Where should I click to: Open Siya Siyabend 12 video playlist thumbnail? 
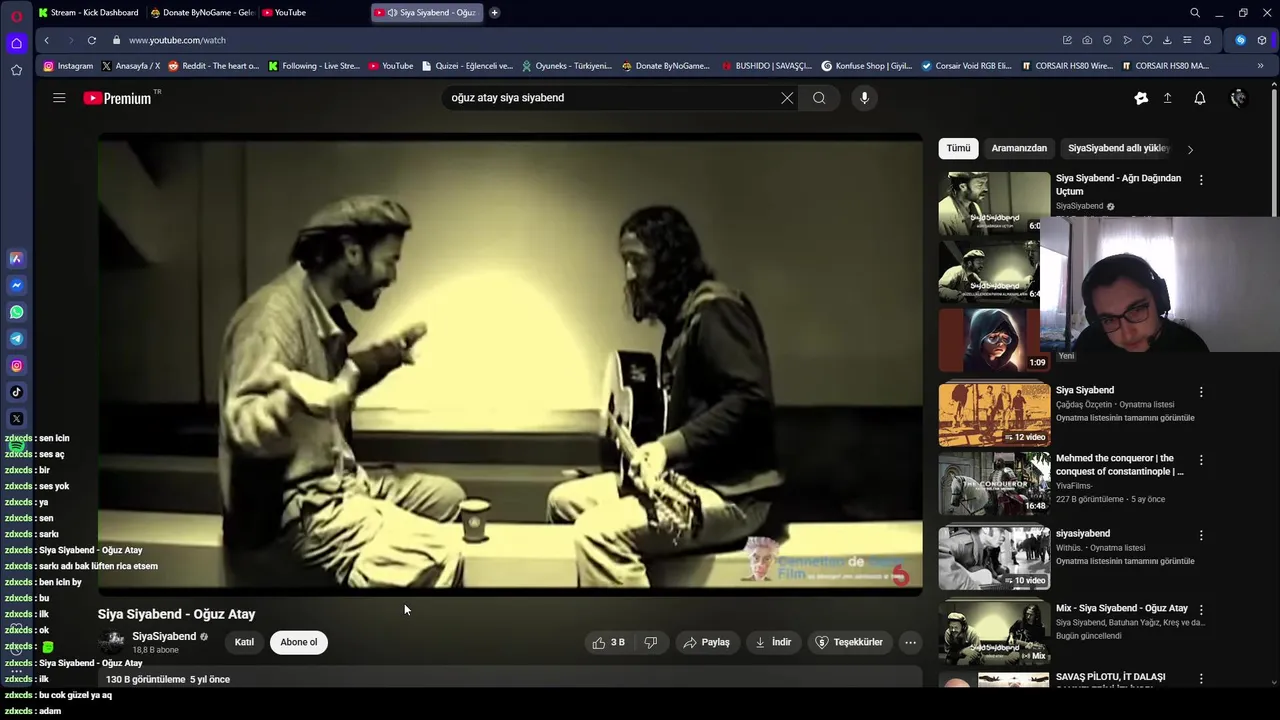994,414
